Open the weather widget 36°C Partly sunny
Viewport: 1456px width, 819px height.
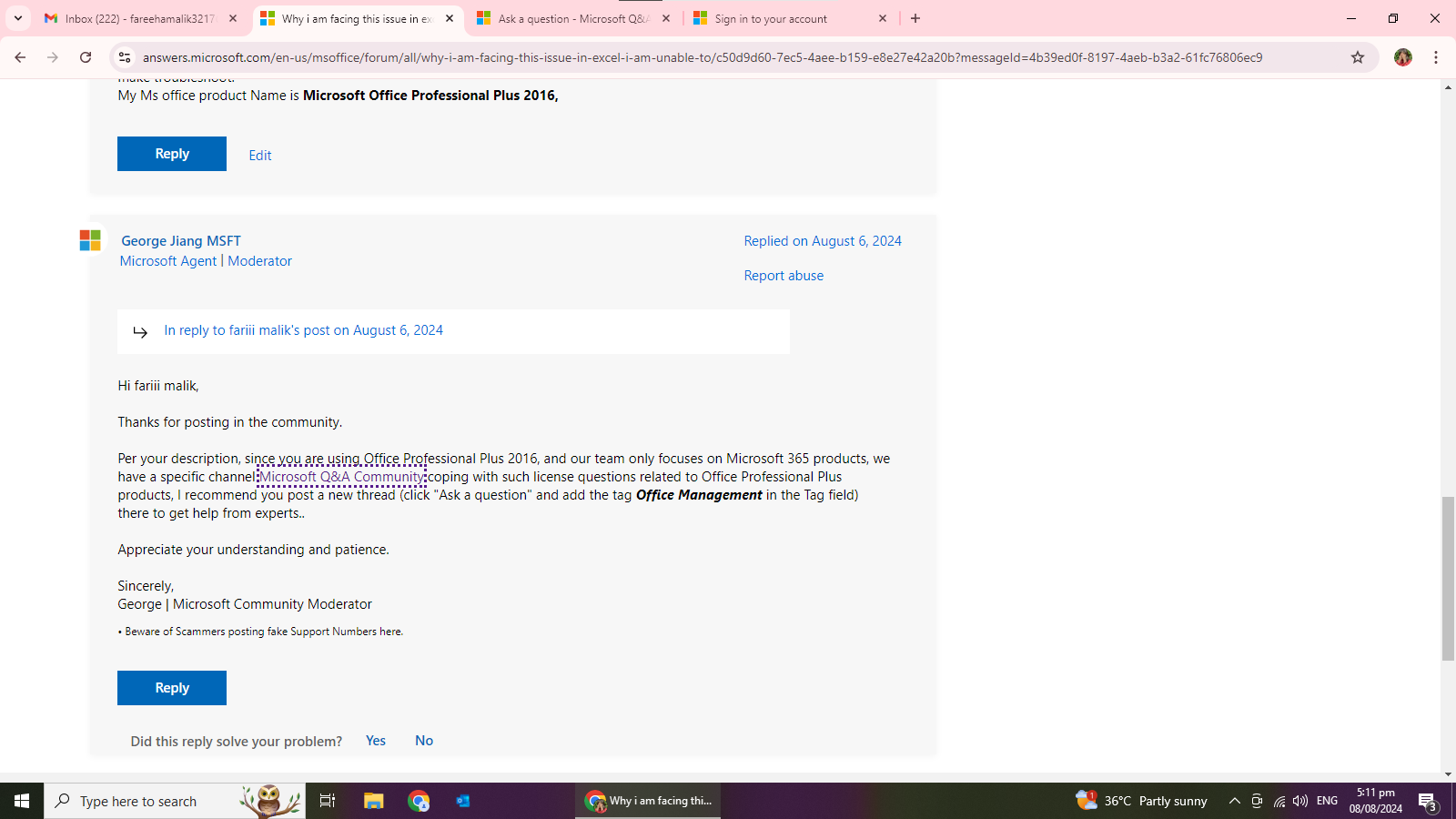[1141, 801]
